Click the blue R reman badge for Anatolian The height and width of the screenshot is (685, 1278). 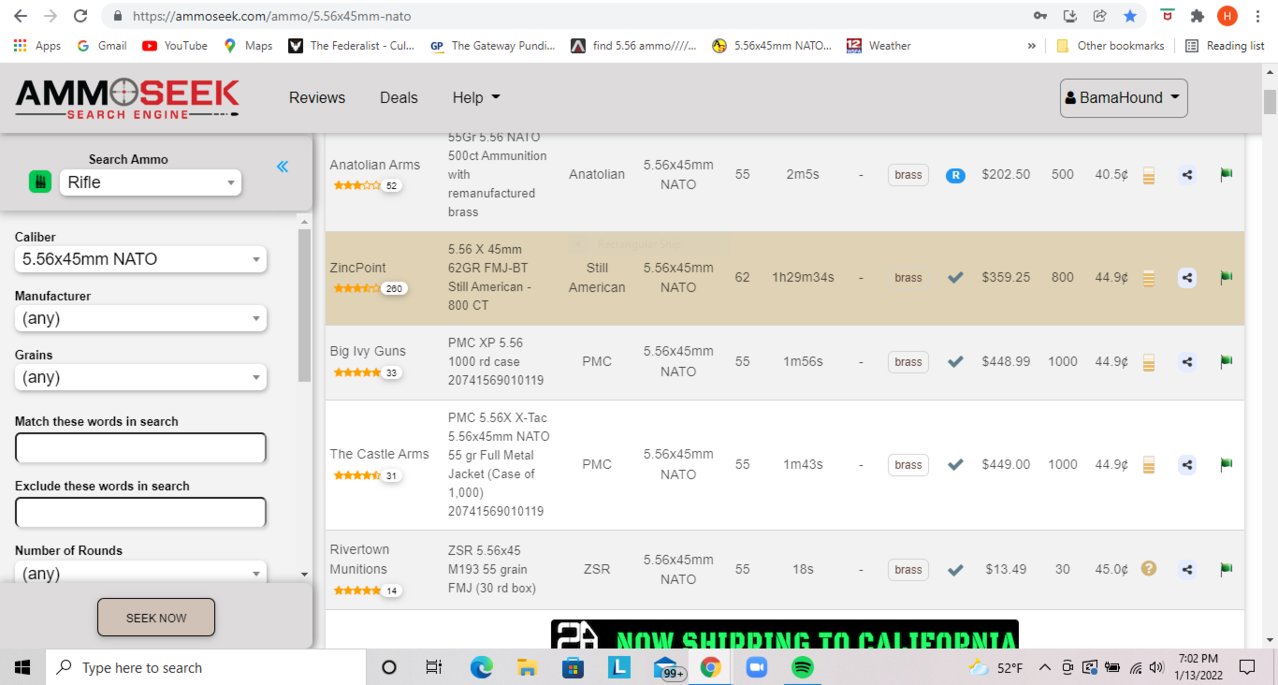pos(955,175)
